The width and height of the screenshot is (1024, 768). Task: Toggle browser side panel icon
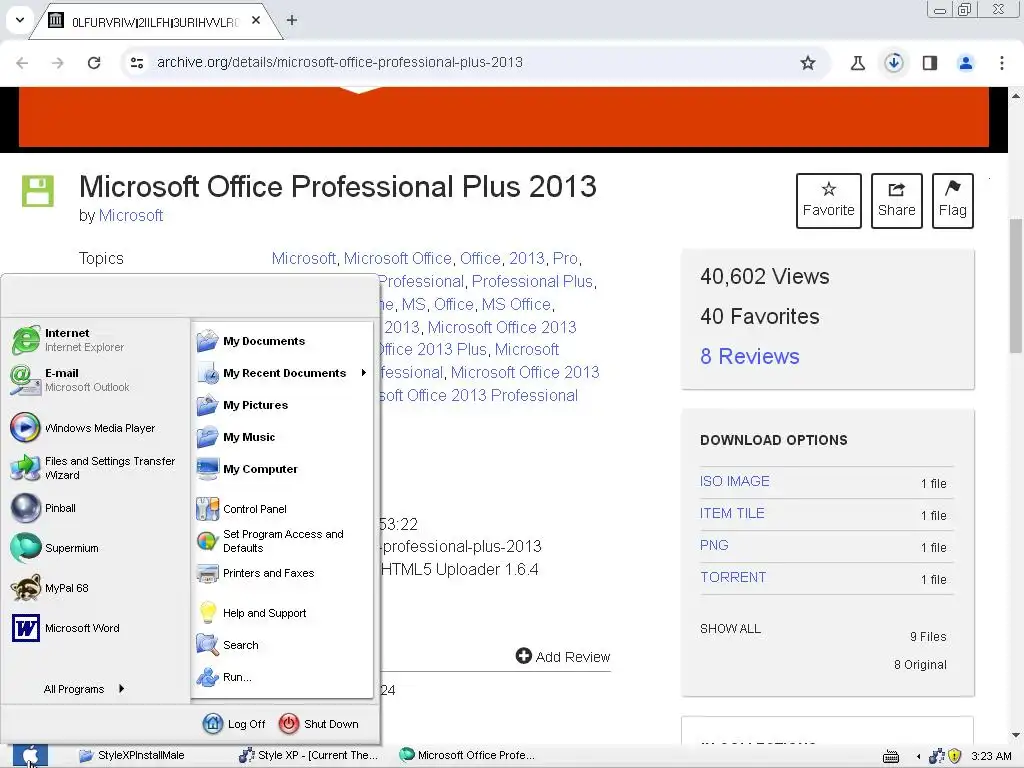pyautogui.click(x=930, y=63)
